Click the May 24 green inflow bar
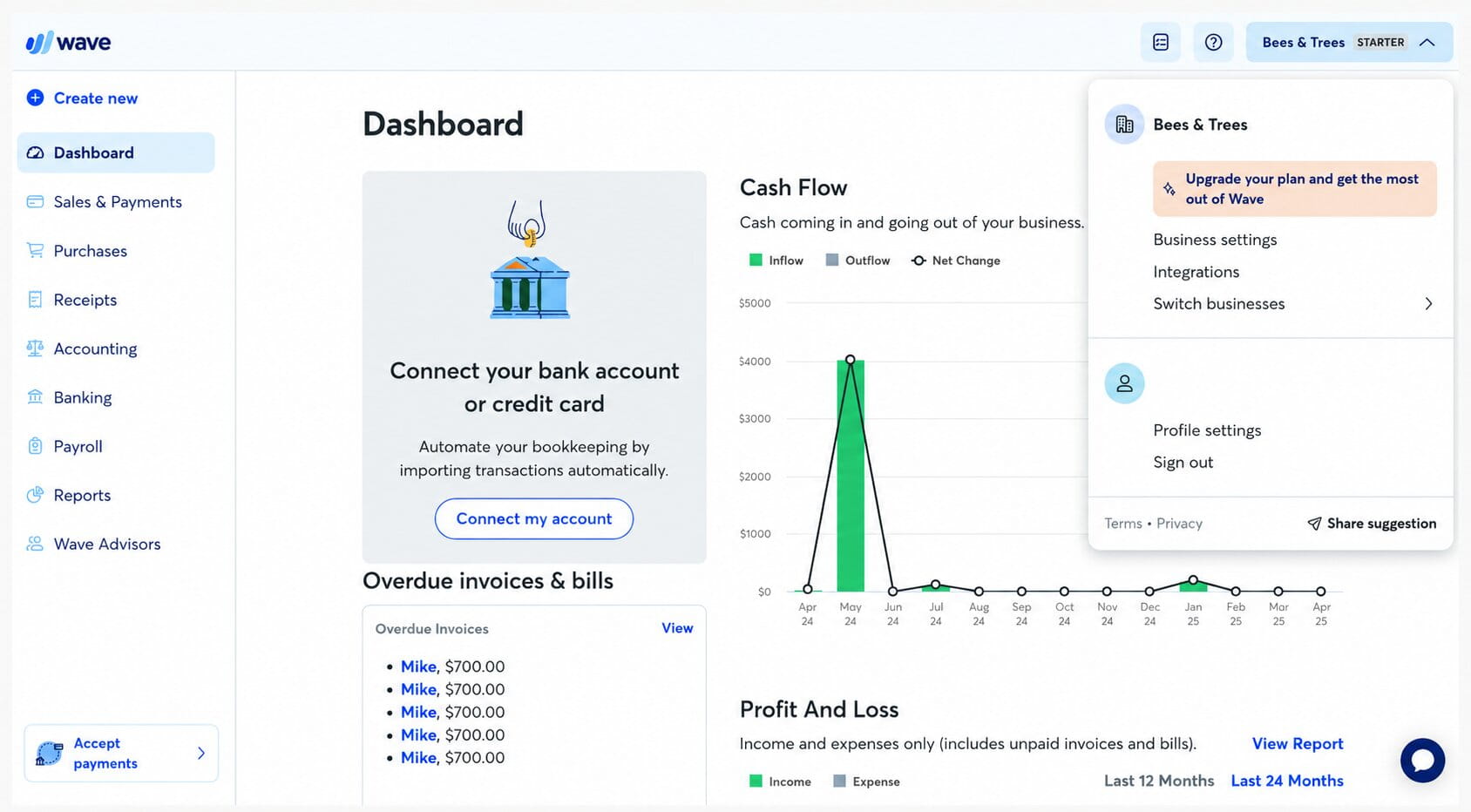This screenshot has width=1471, height=812. [x=851, y=476]
